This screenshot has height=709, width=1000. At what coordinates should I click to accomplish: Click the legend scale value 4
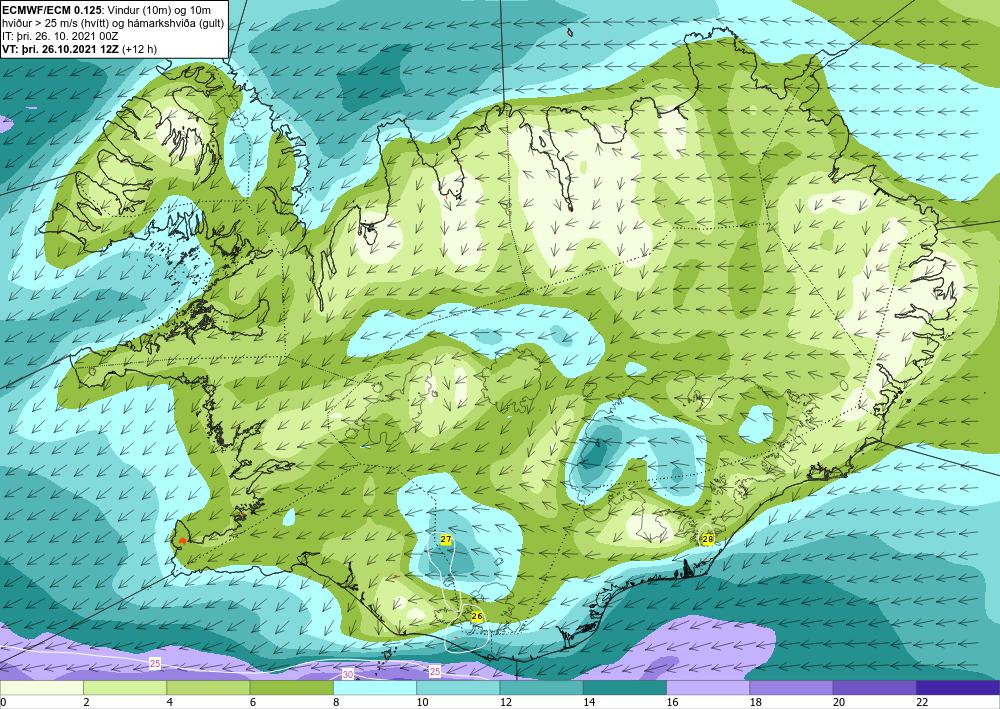click(x=170, y=703)
